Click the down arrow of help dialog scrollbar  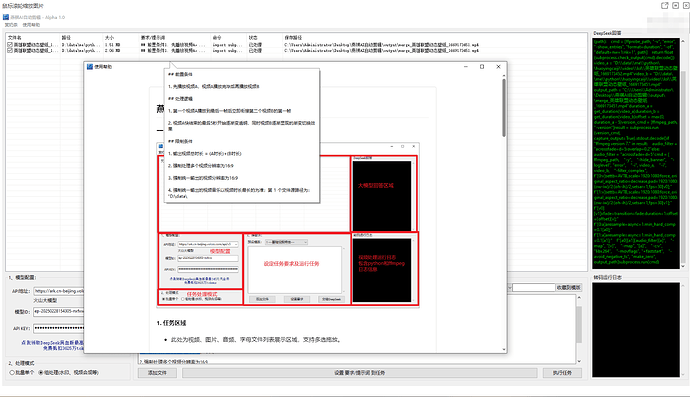504,349
